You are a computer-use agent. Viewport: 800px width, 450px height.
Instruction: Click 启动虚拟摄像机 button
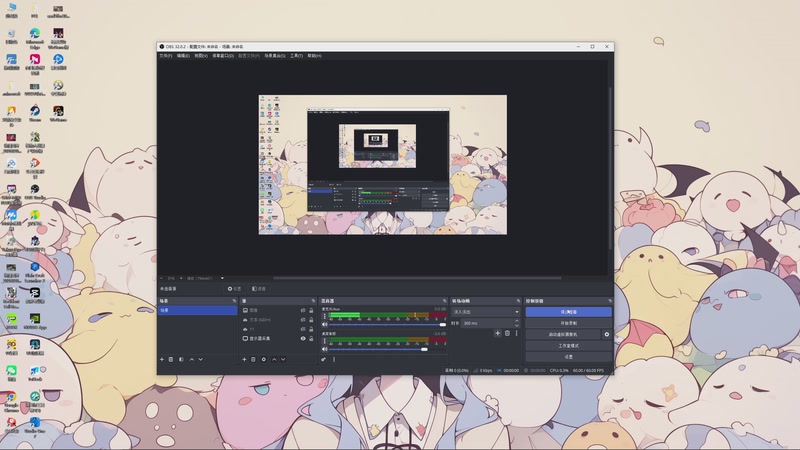(x=563, y=334)
